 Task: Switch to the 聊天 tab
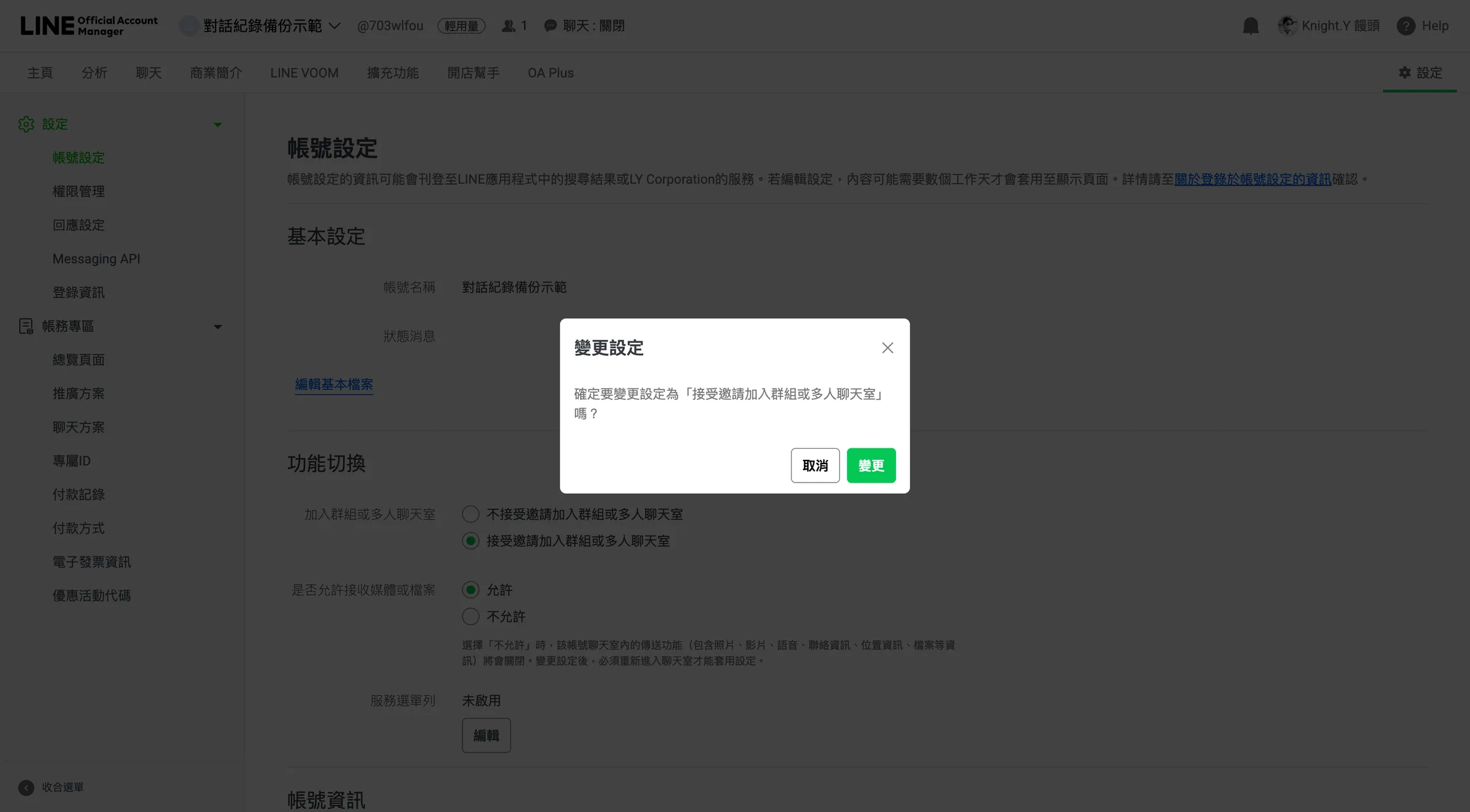[x=149, y=73]
